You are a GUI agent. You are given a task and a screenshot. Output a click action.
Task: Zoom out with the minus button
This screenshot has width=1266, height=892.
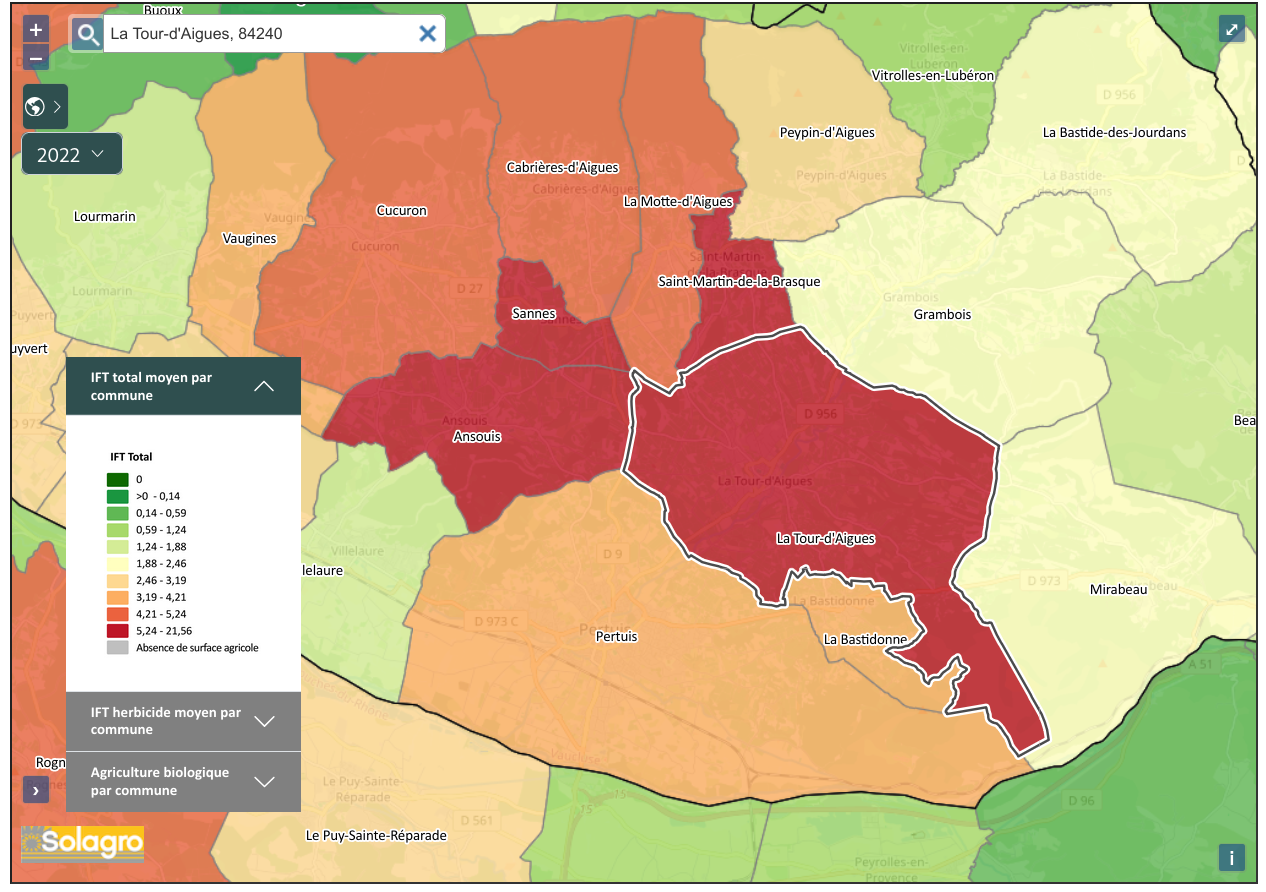pyautogui.click(x=36, y=58)
